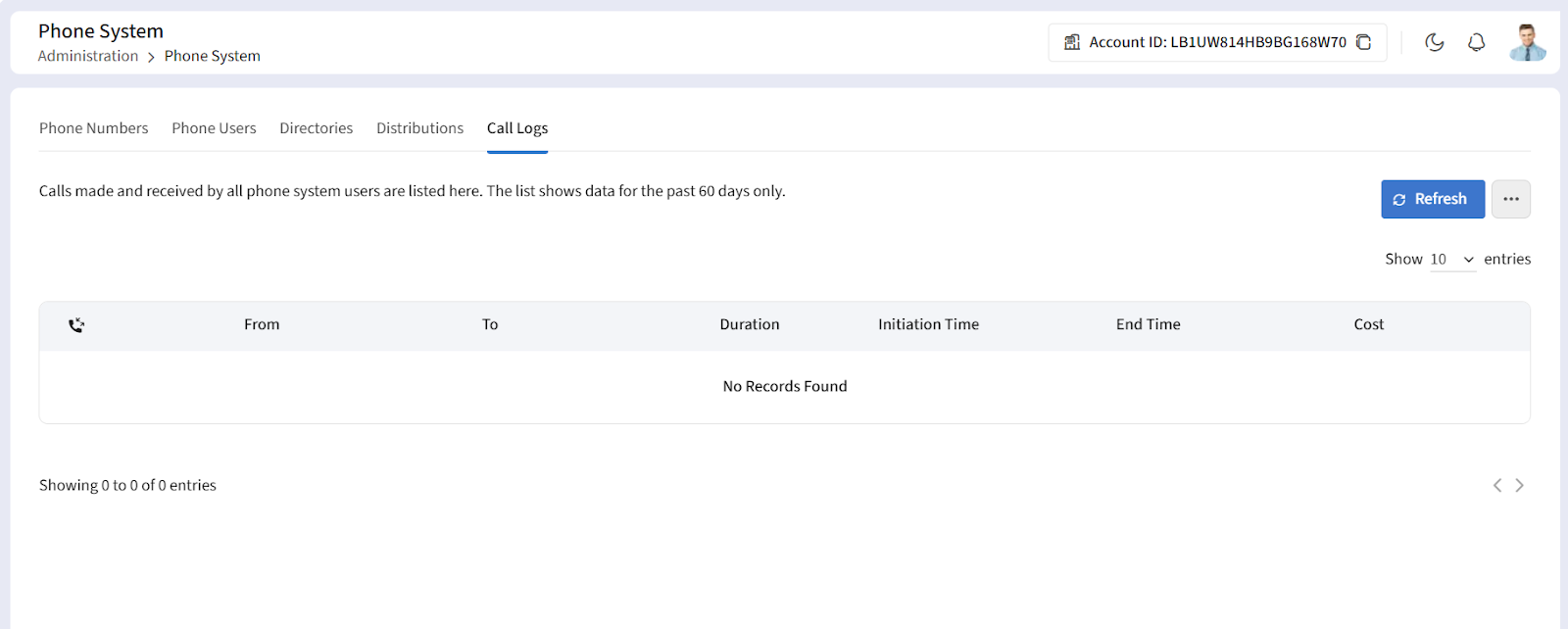The image size is (1568, 629).
Task: Expand the Show entries dropdown
Action: (1451, 260)
